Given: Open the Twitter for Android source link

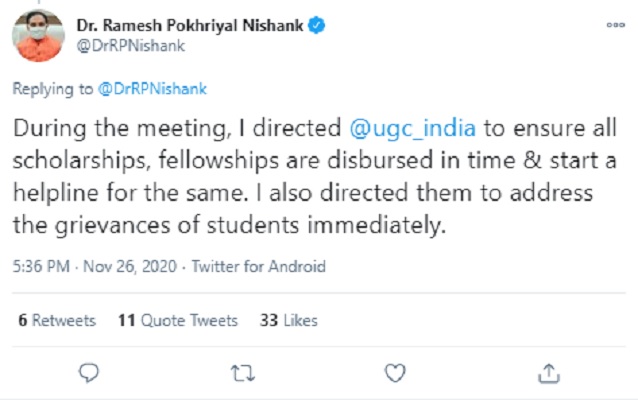Looking at the screenshot, I should click(x=257, y=267).
